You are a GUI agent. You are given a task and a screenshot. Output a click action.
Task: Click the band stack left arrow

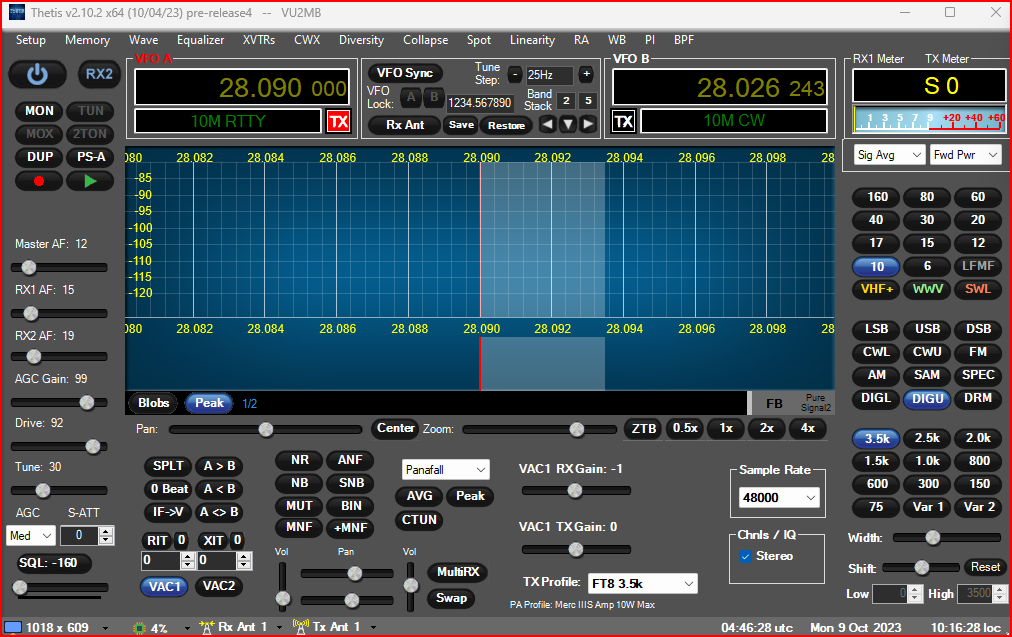tap(547, 124)
